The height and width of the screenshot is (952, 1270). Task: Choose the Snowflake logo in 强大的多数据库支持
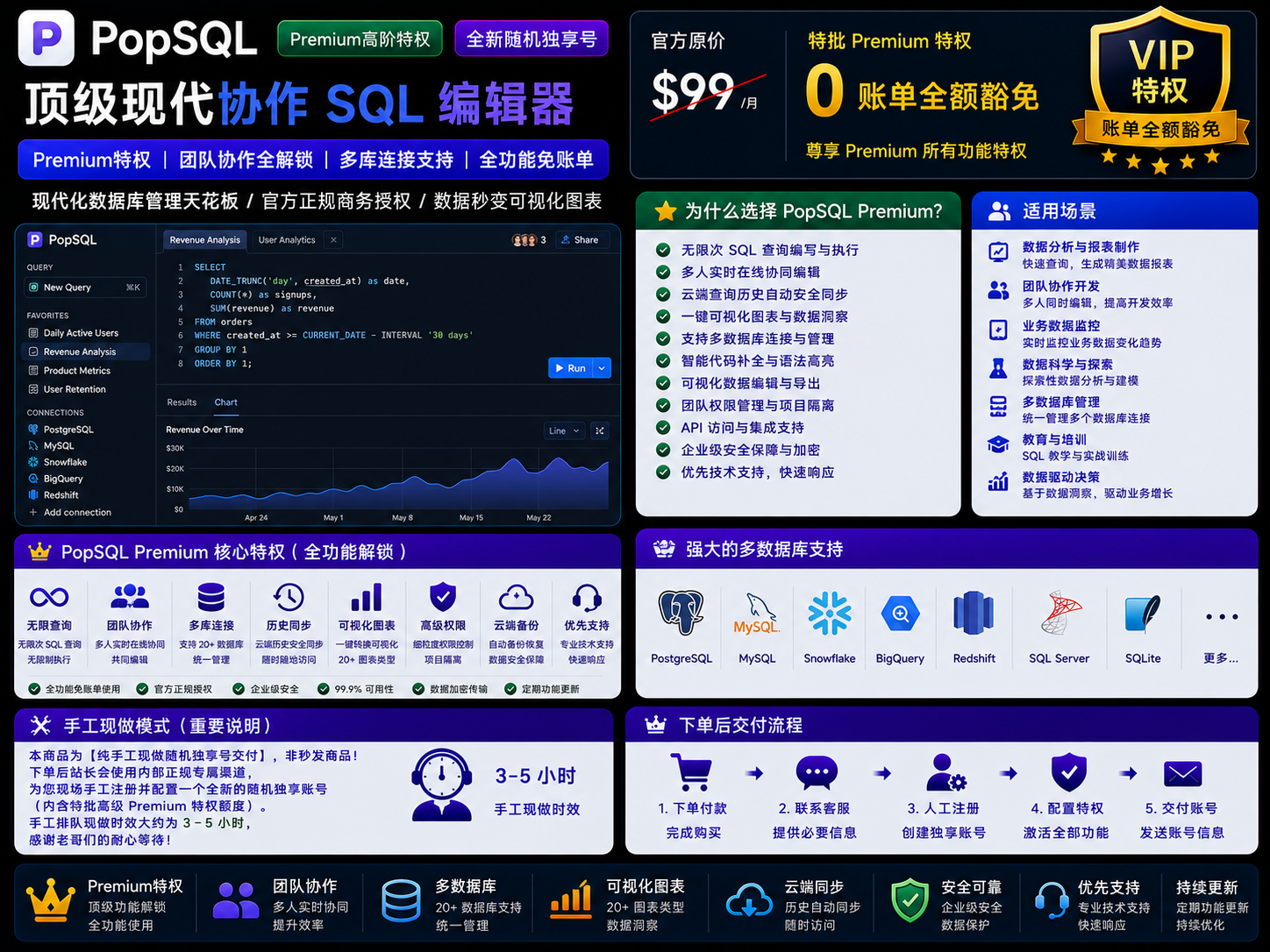pos(830,613)
